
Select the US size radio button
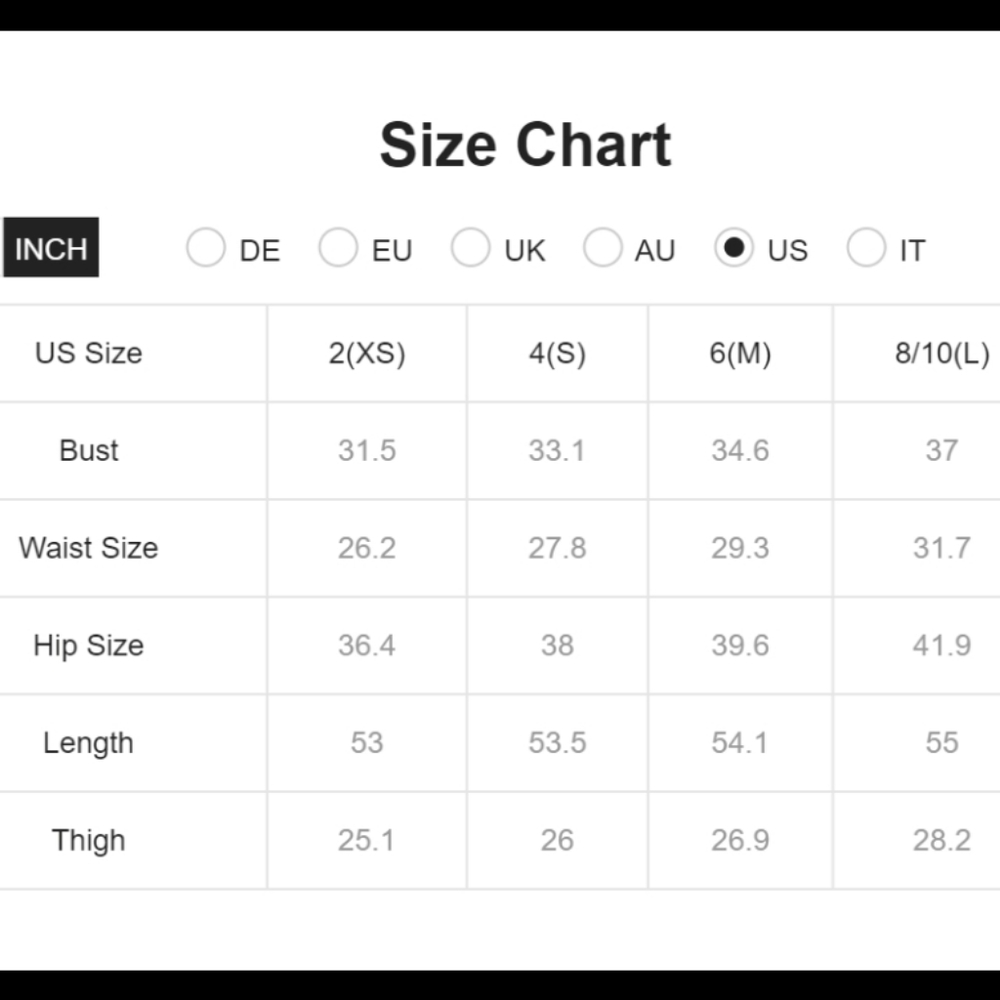point(734,248)
